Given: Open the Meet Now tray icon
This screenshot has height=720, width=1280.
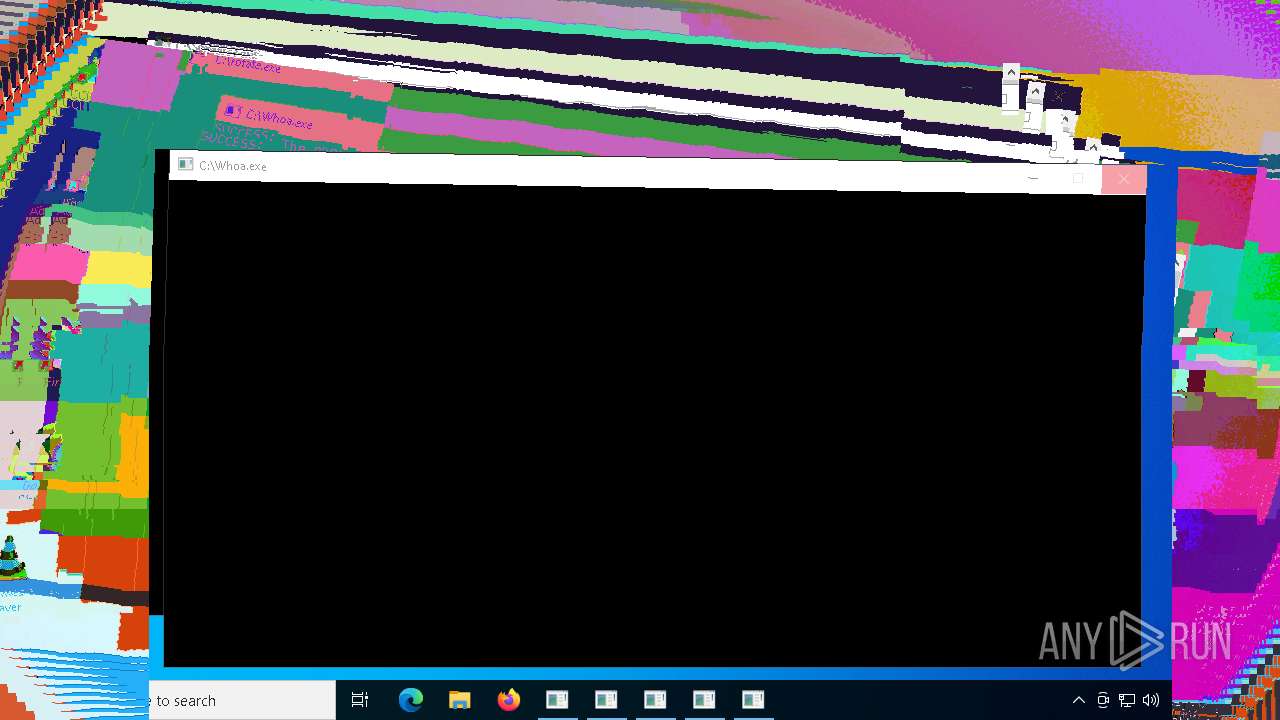Looking at the screenshot, I should coord(1103,700).
